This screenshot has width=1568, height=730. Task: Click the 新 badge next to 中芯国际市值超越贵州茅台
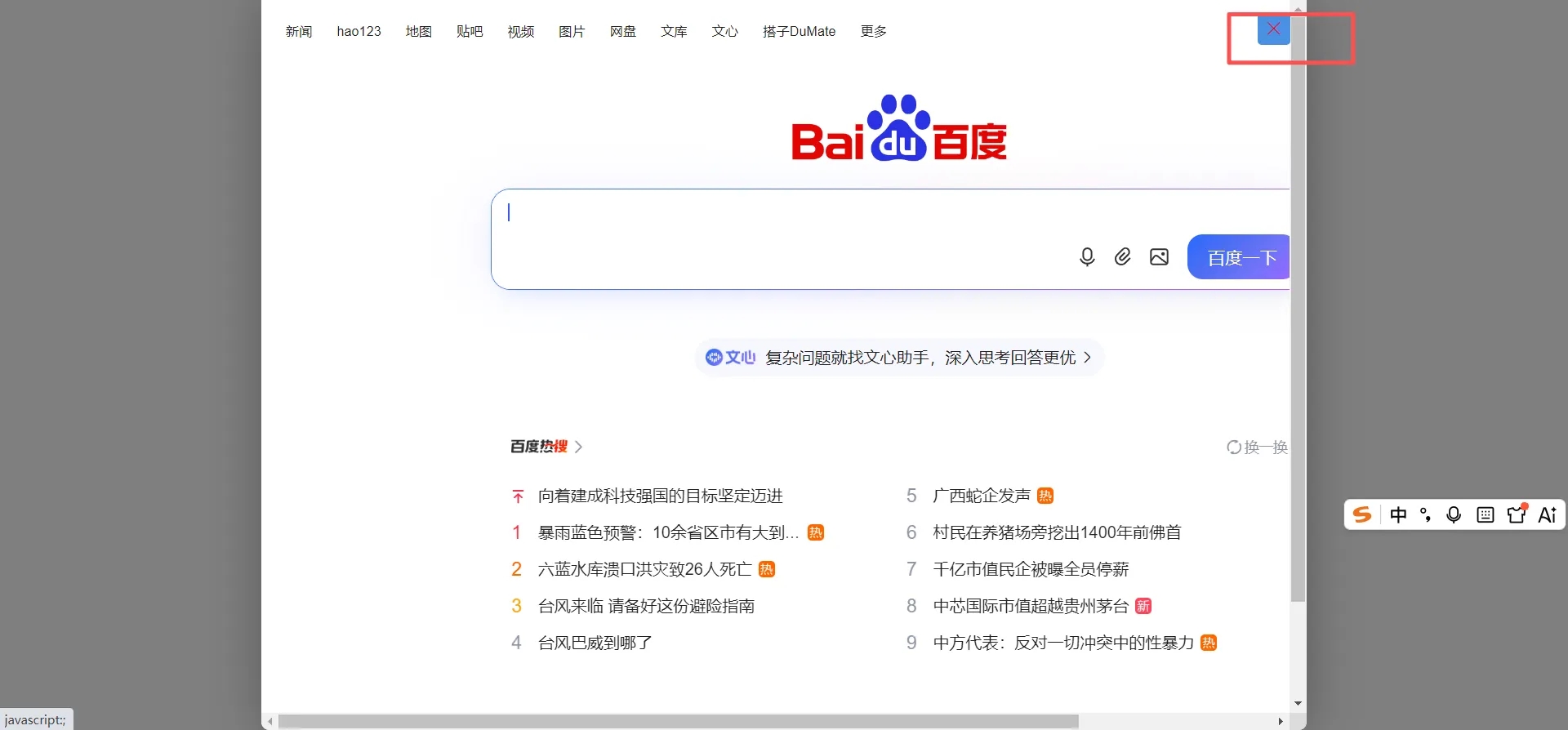click(1143, 606)
